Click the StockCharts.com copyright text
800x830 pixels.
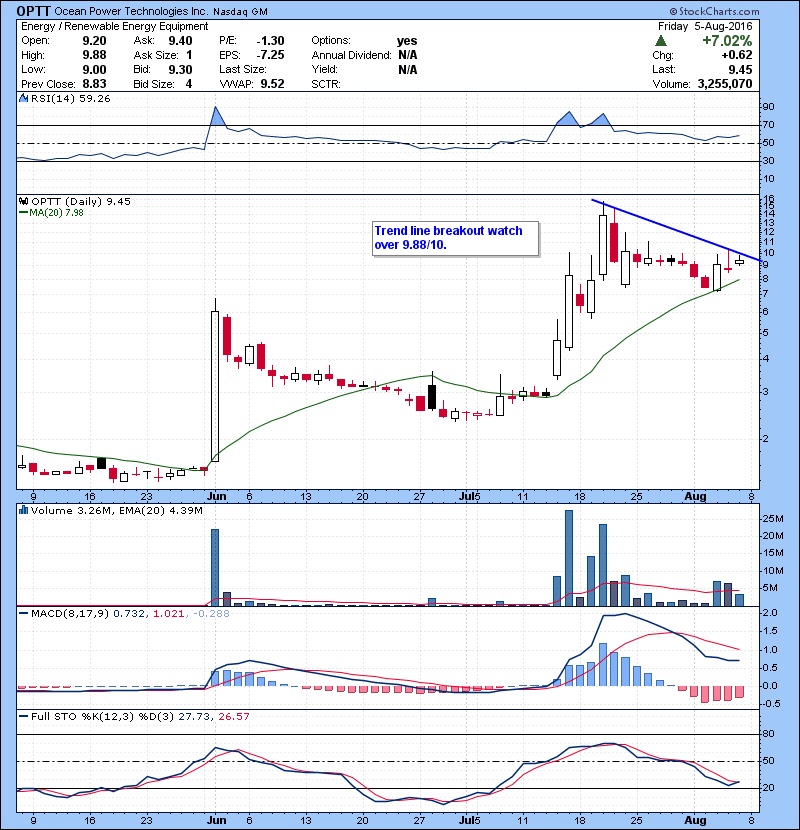(714, 11)
